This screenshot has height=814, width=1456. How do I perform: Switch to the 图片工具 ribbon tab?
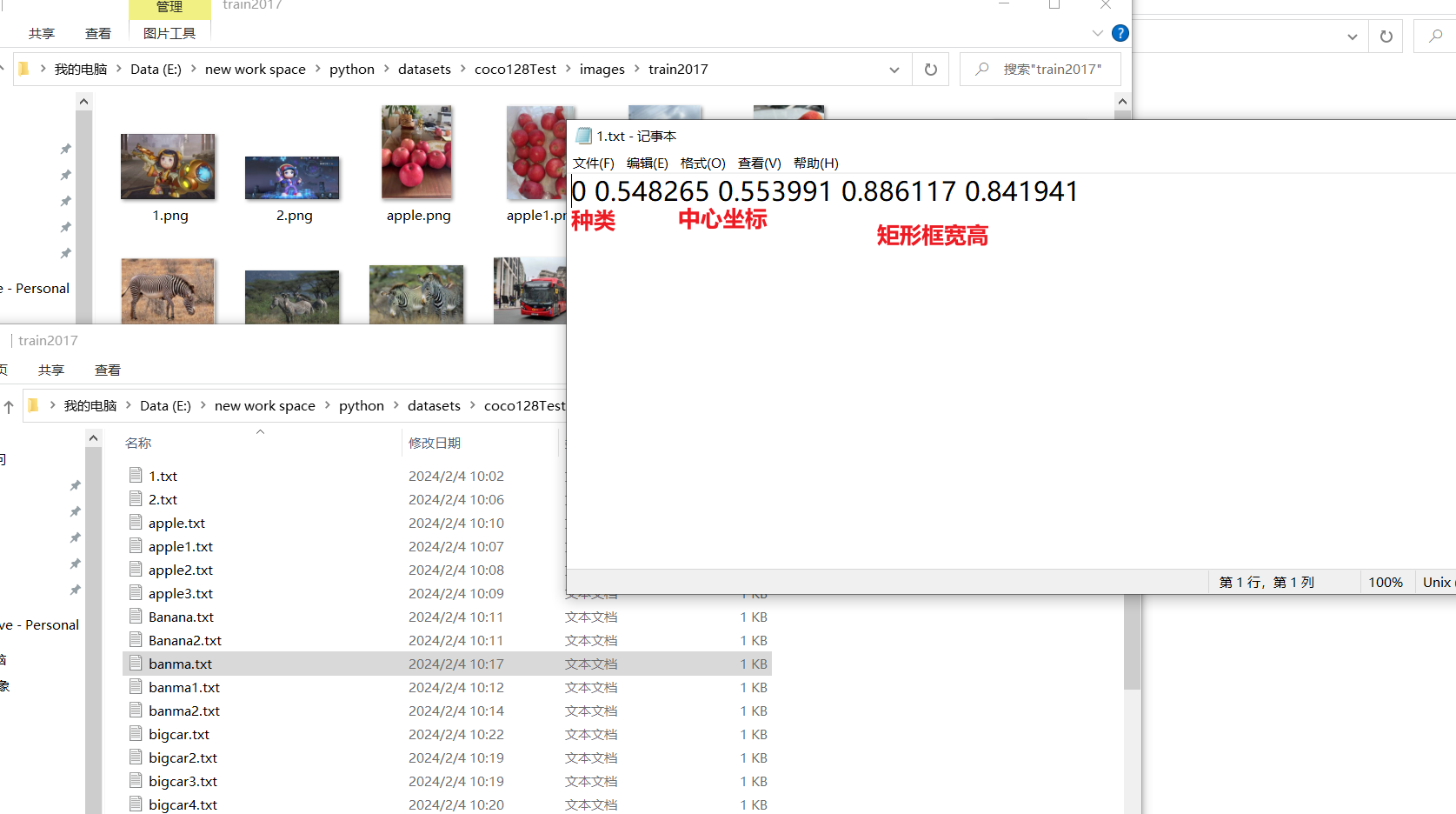click(169, 33)
